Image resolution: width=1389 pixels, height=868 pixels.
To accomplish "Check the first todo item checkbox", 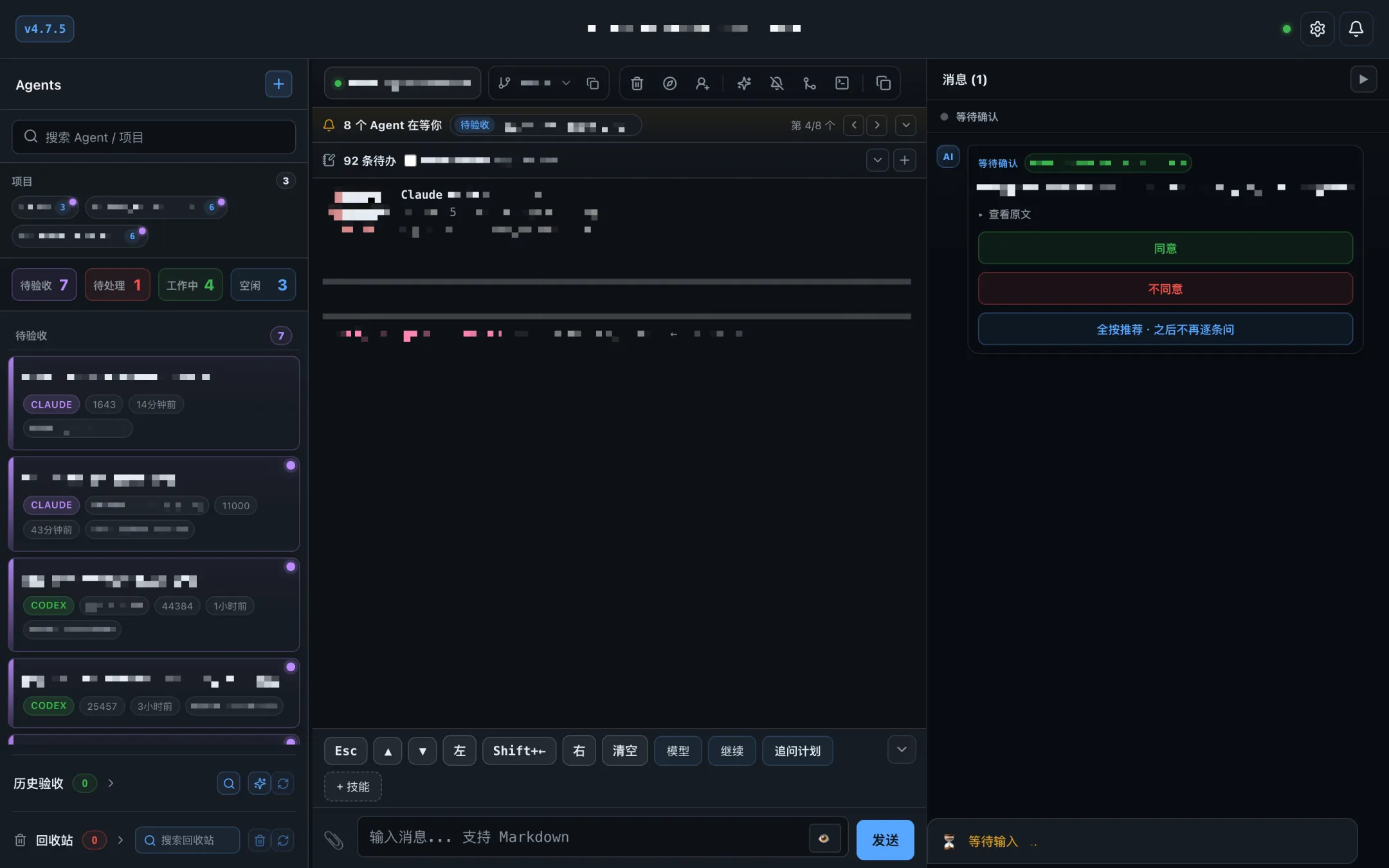I will [410, 161].
